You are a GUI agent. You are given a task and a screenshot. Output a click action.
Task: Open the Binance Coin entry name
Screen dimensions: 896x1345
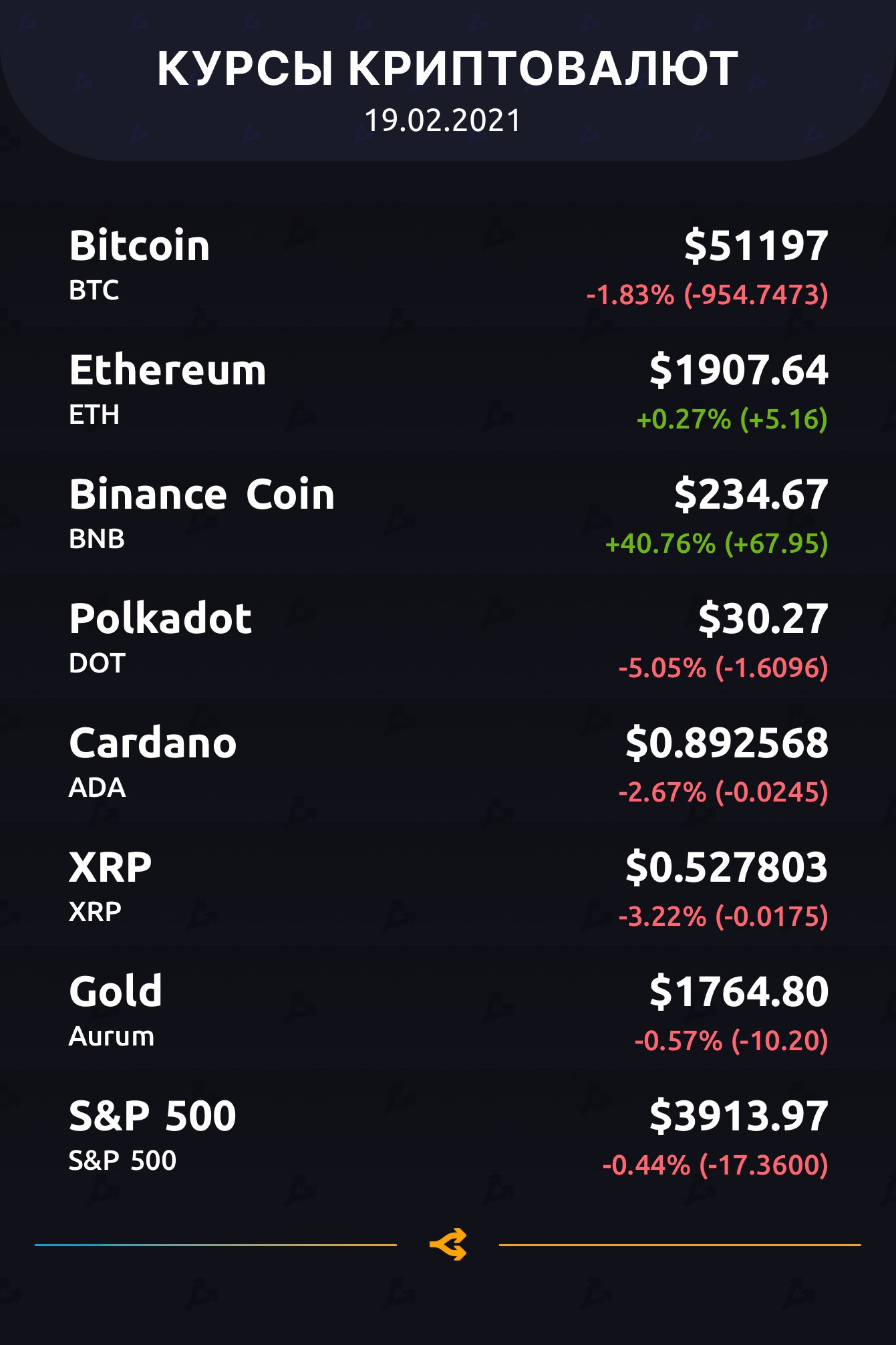pyautogui.click(x=202, y=494)
